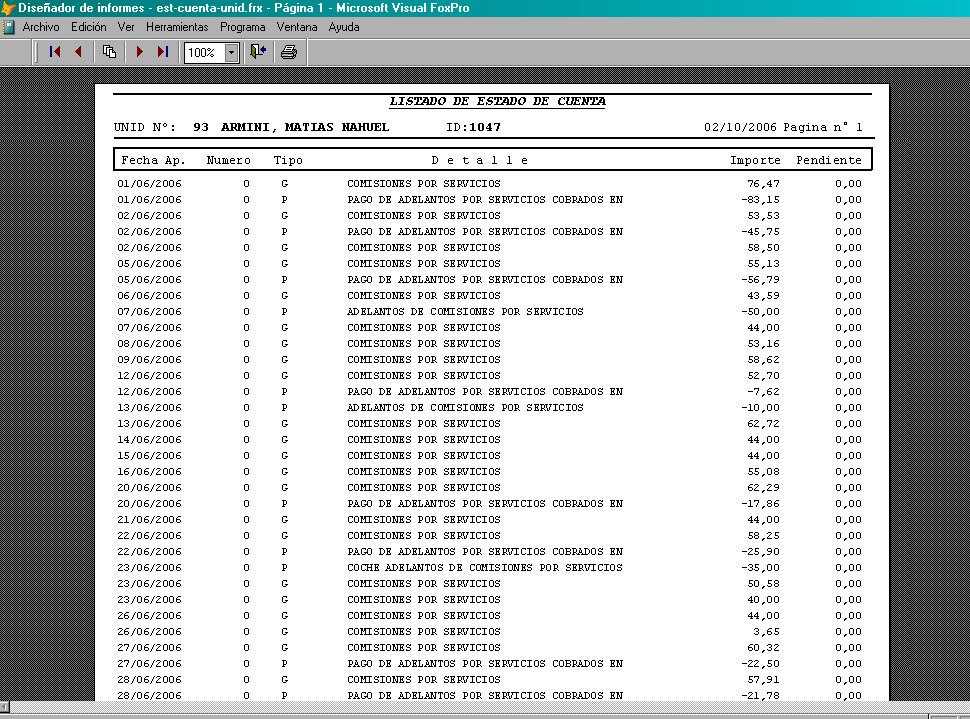Click the importe value -50,00

pyautogui.click(x=760, y=312)
